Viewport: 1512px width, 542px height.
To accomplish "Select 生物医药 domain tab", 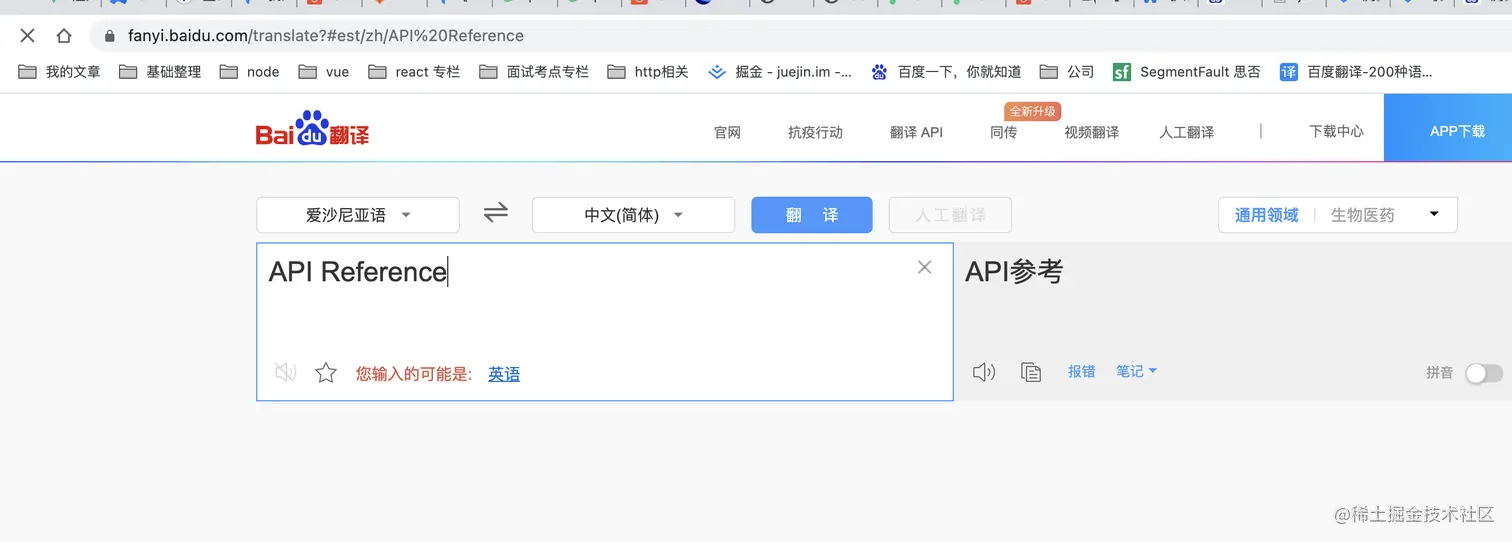I will tap(1362, 215).
